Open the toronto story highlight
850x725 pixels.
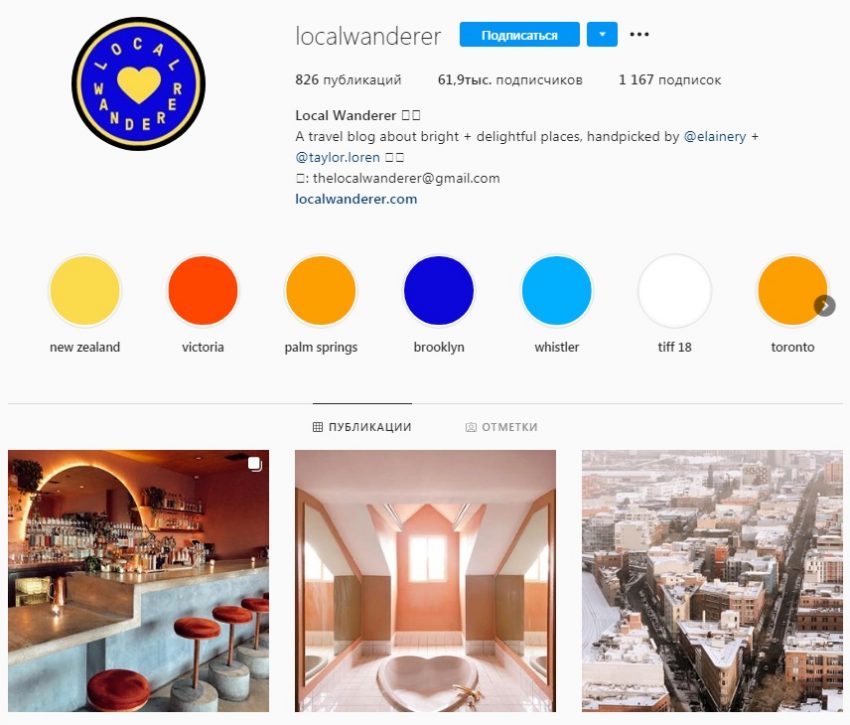coord(793,291)
